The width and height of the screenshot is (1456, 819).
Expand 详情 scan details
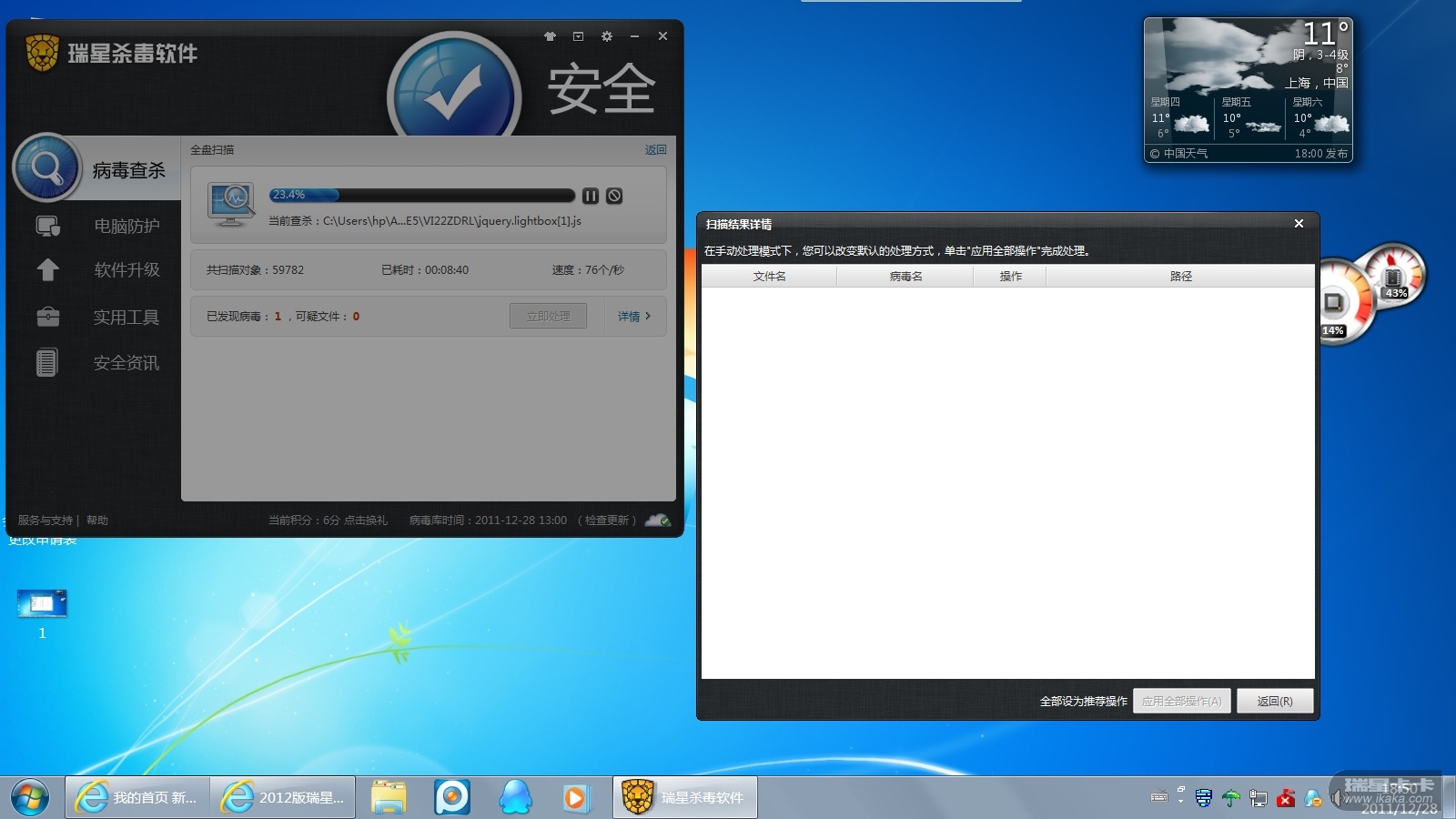(634, 316)
